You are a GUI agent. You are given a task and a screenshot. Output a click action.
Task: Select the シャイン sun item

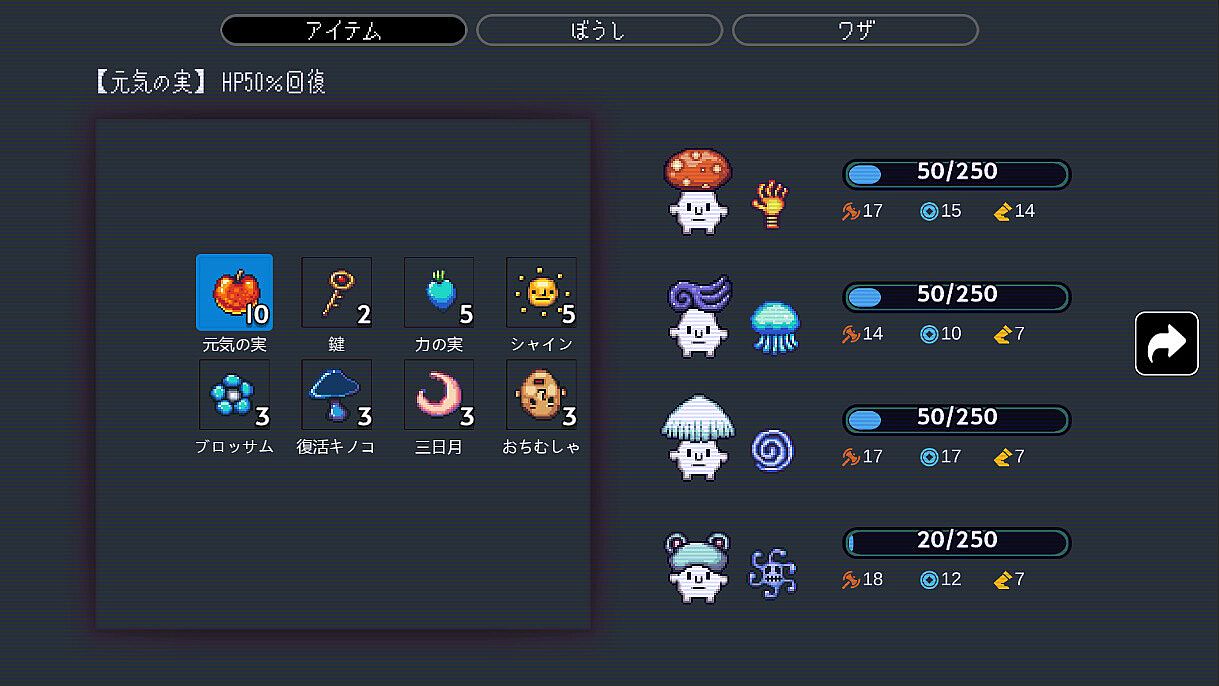coord(541,292)
